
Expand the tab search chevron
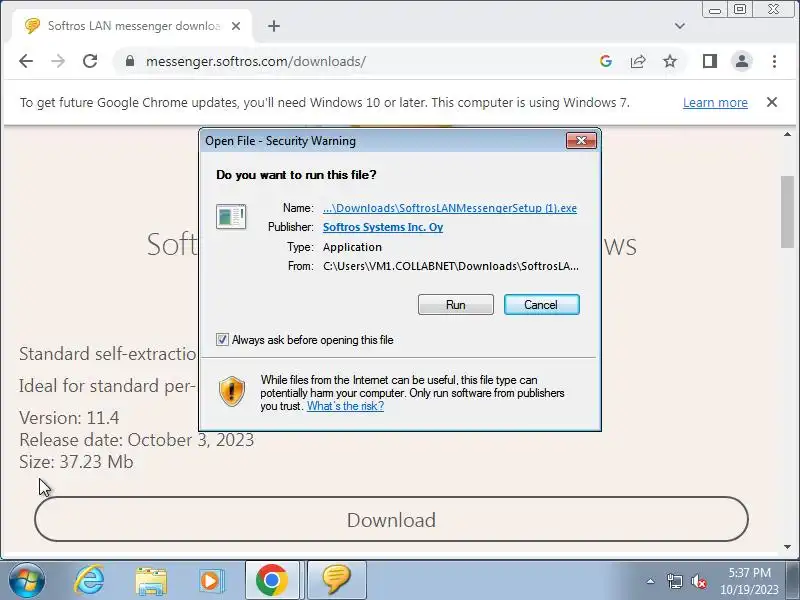tap(680, 26)
